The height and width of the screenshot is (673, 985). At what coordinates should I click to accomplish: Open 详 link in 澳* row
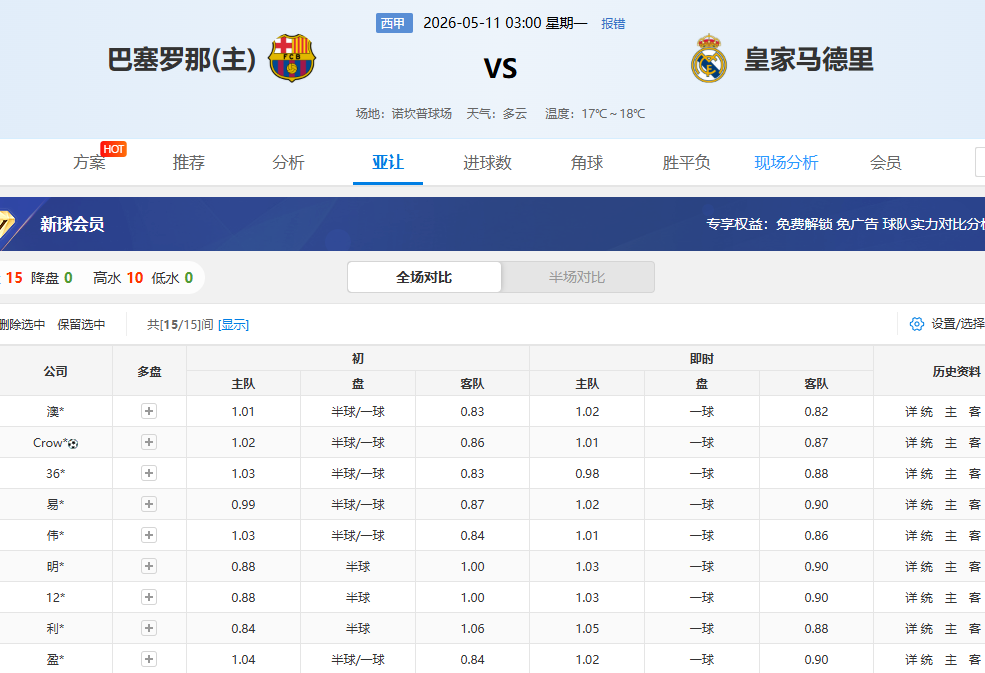pos(911,412)
